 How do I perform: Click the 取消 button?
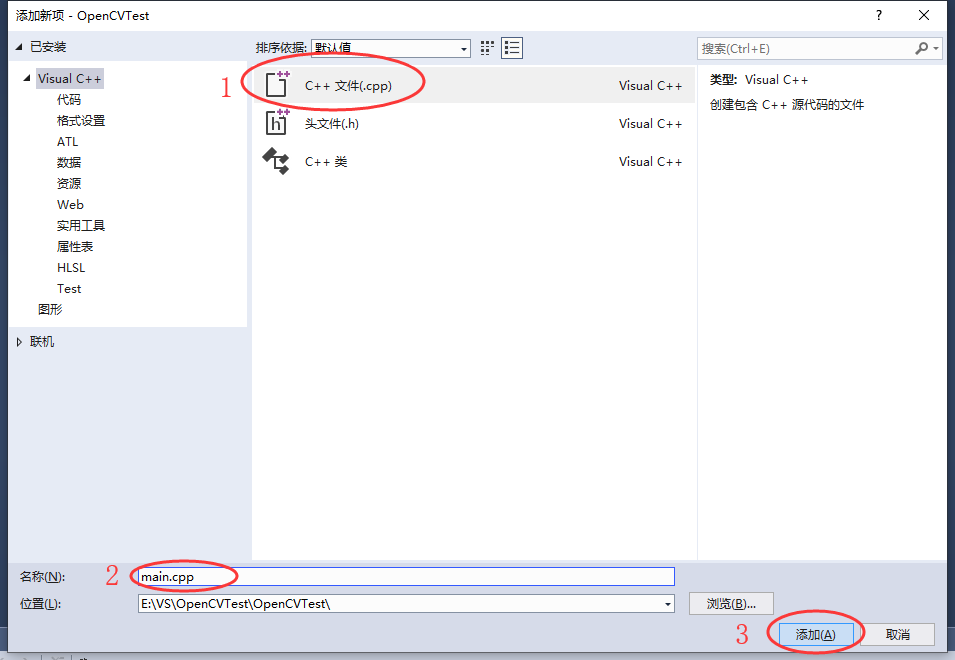[x=898, y=634]
